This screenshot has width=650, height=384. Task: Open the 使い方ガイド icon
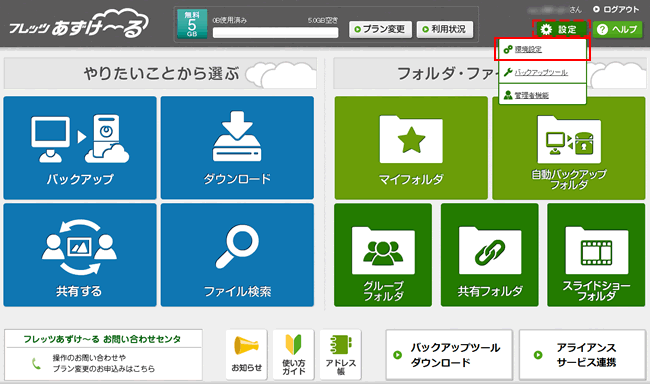pyautogui.click(x=293, y=355)
